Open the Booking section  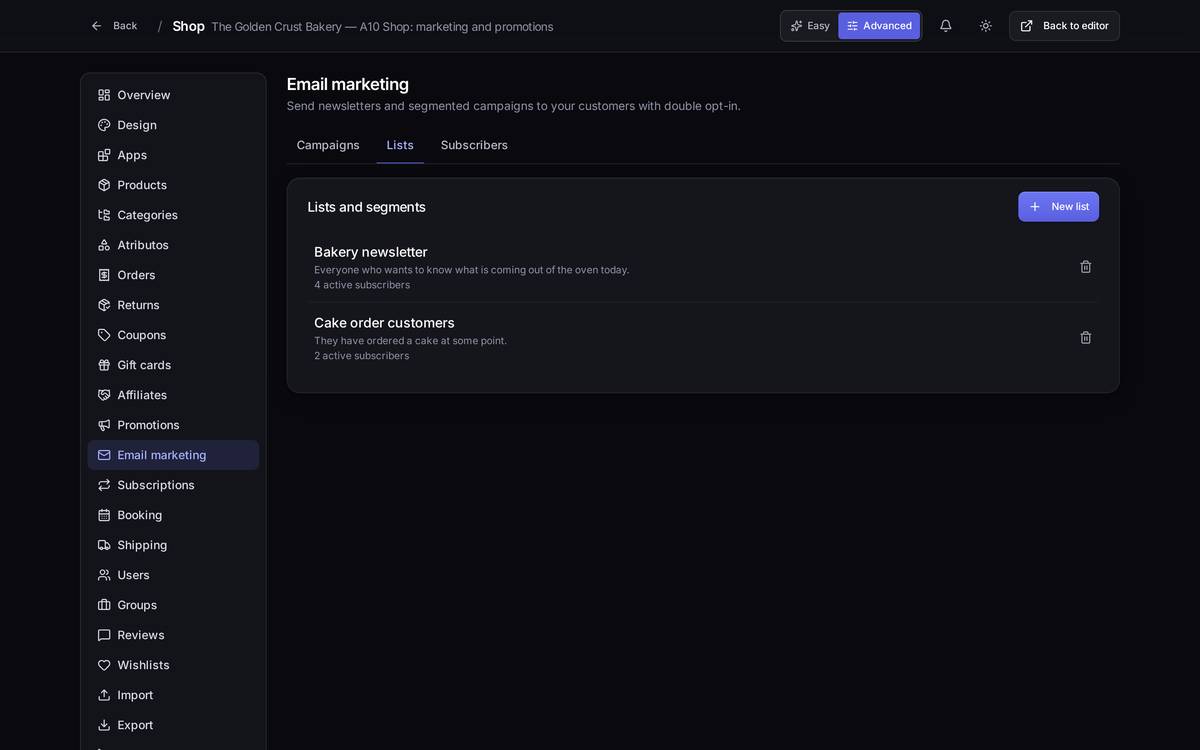coord(173,515)
